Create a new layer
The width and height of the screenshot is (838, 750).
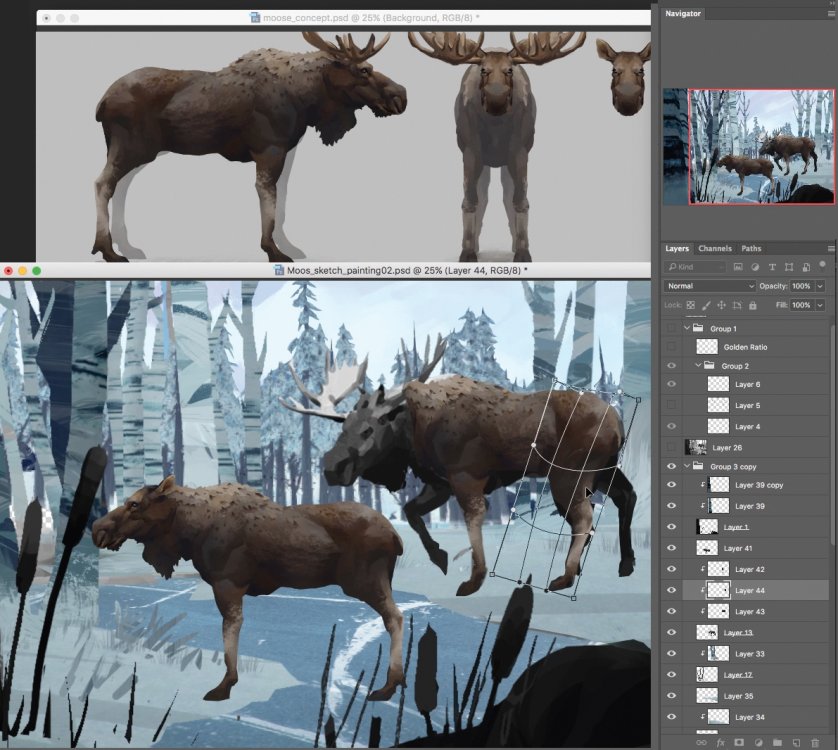(x=796, y=743)
